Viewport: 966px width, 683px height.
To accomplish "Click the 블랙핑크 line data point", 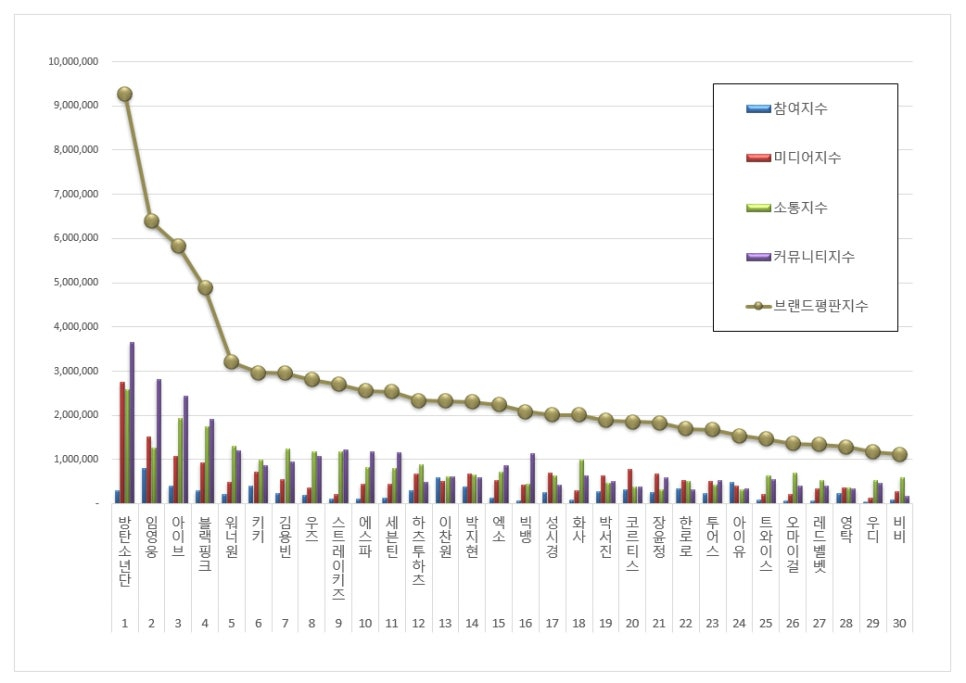I will point(205,287).
